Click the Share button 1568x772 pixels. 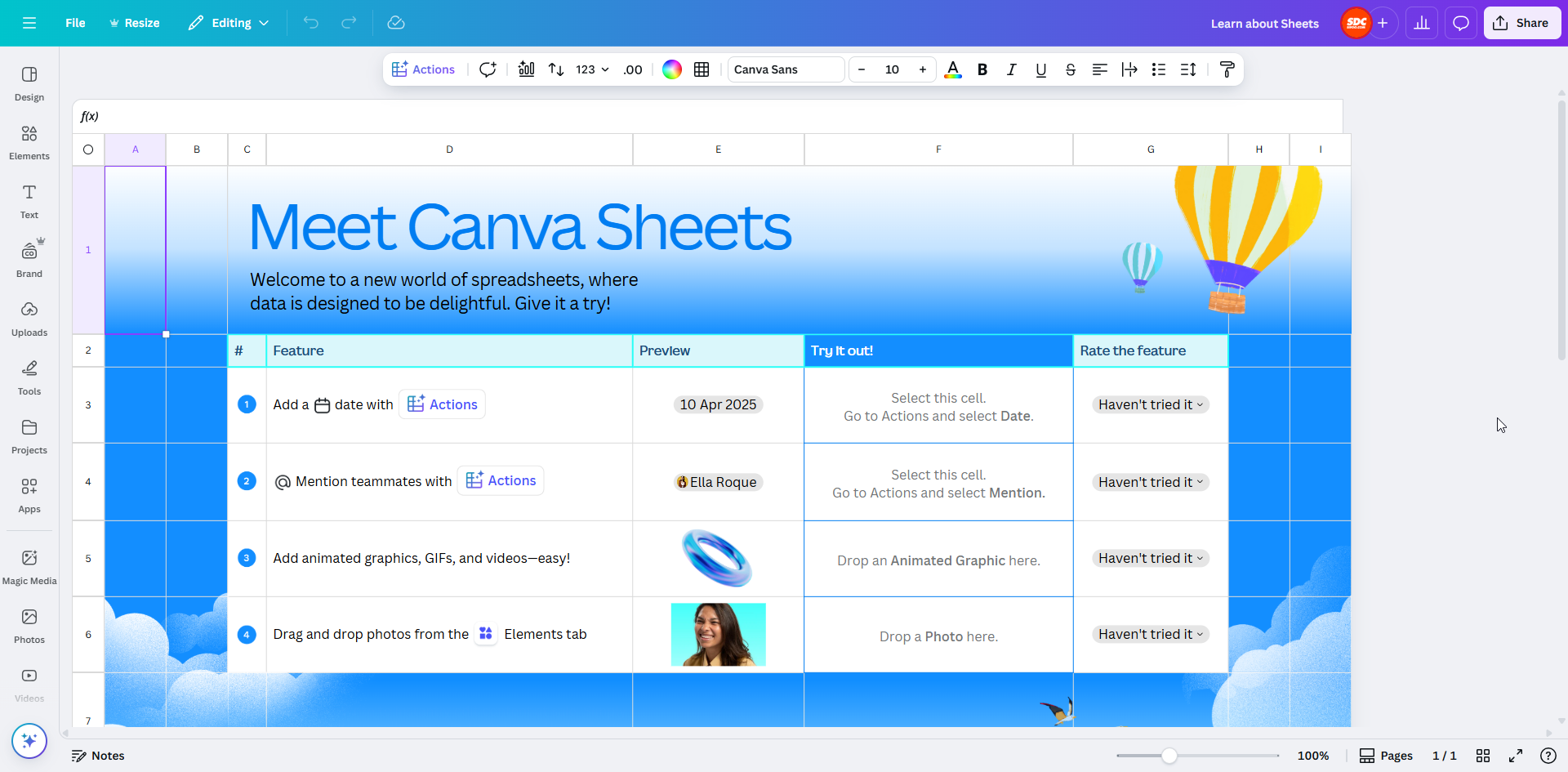[1522, 23]
